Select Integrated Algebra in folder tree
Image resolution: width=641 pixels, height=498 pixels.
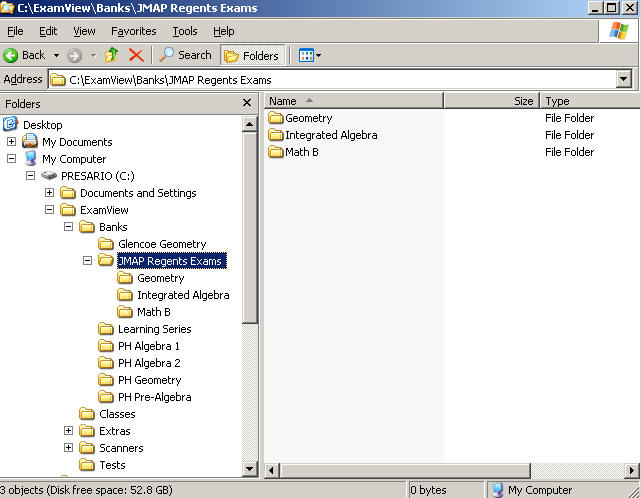coord(183,295)
